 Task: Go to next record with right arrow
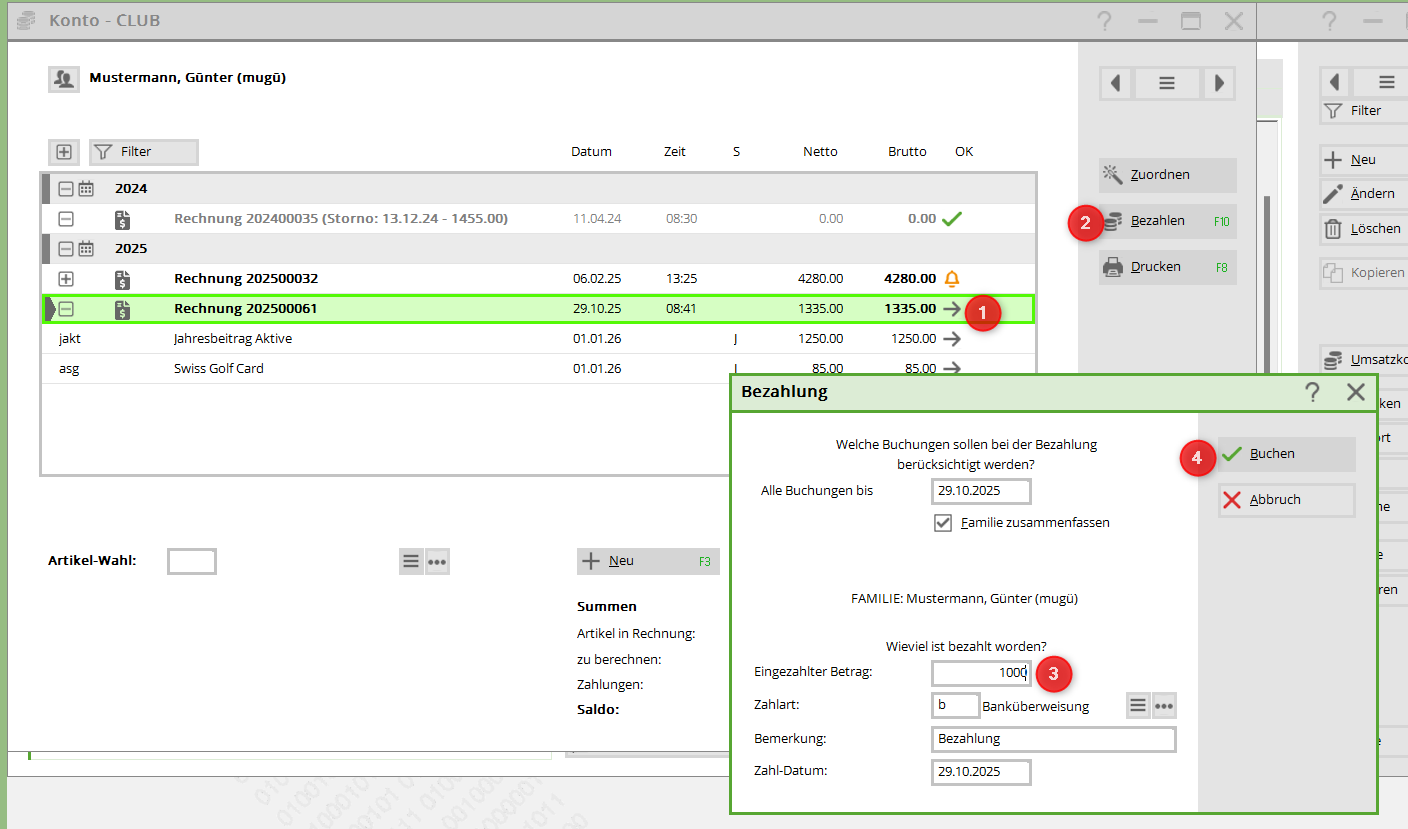[x=1219, y=84]
